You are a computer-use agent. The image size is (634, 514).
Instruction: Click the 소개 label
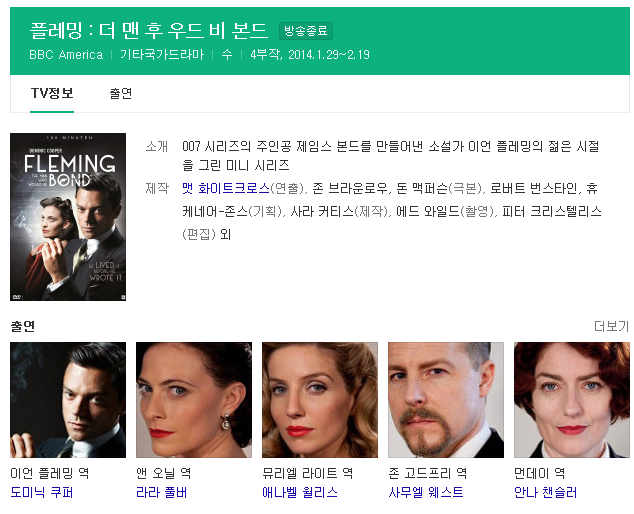[x=157, y=146]
